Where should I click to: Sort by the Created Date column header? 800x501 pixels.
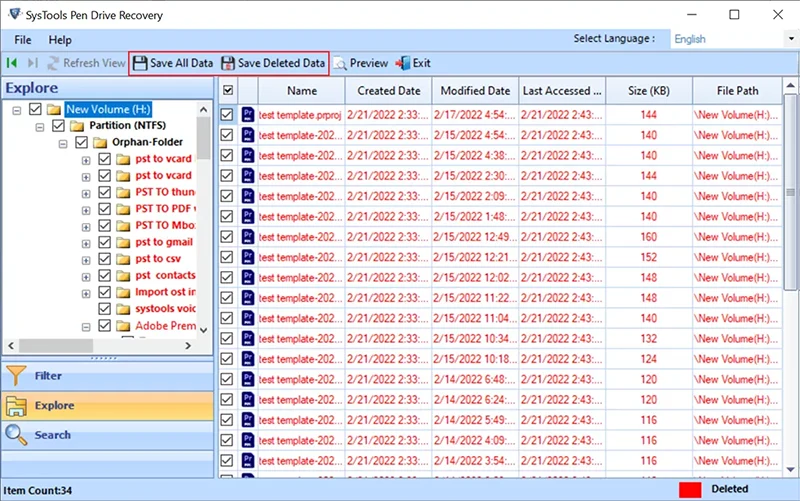pyautogui.click(x=389, y=91)
